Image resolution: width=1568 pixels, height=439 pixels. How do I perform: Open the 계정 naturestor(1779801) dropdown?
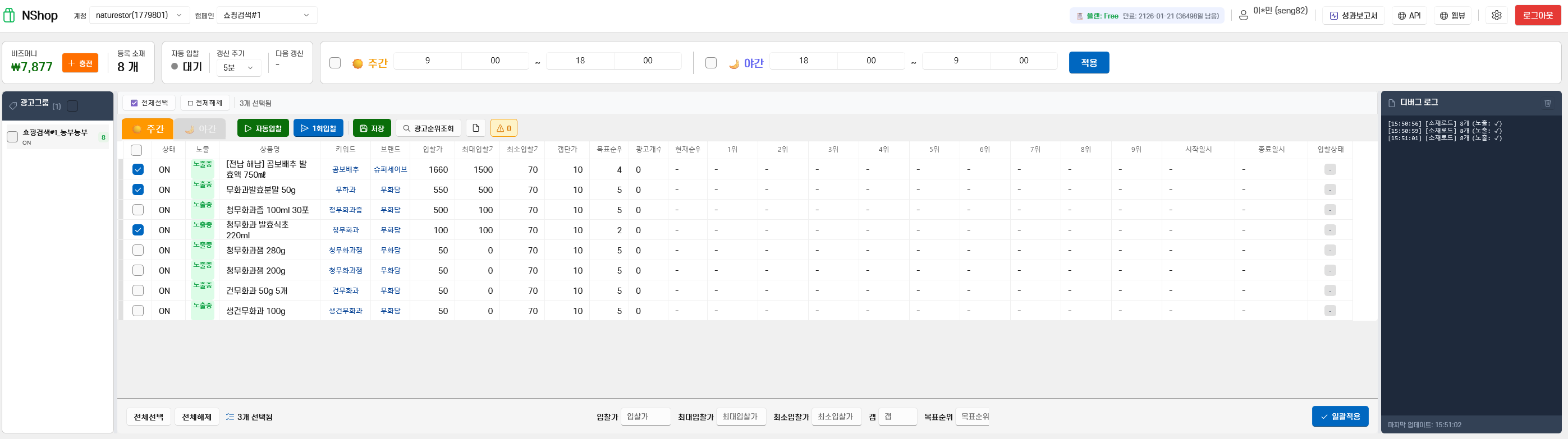point(139,15)
